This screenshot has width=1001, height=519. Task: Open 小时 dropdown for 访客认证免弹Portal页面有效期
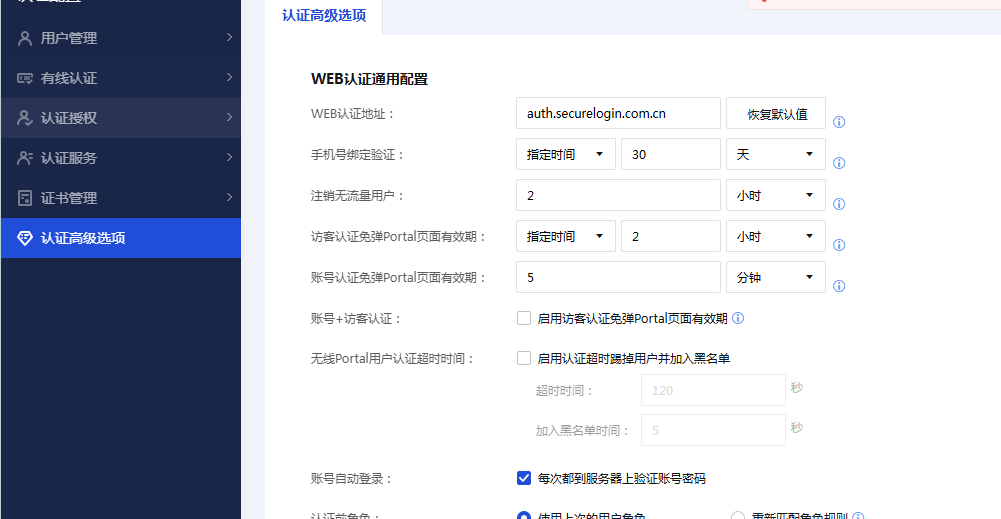point(776,236)
